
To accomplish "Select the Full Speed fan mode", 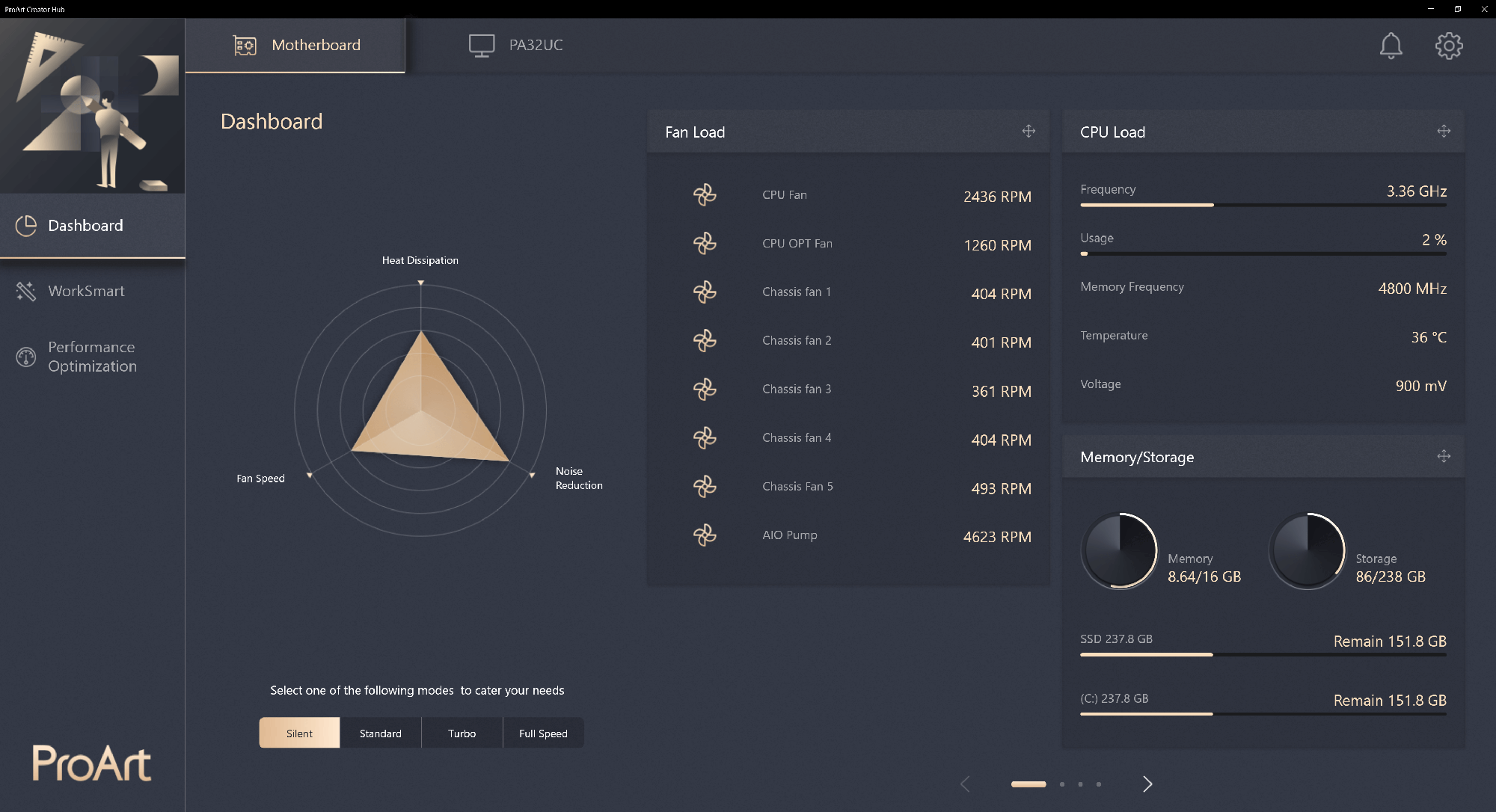I will [x=542, y=733].
